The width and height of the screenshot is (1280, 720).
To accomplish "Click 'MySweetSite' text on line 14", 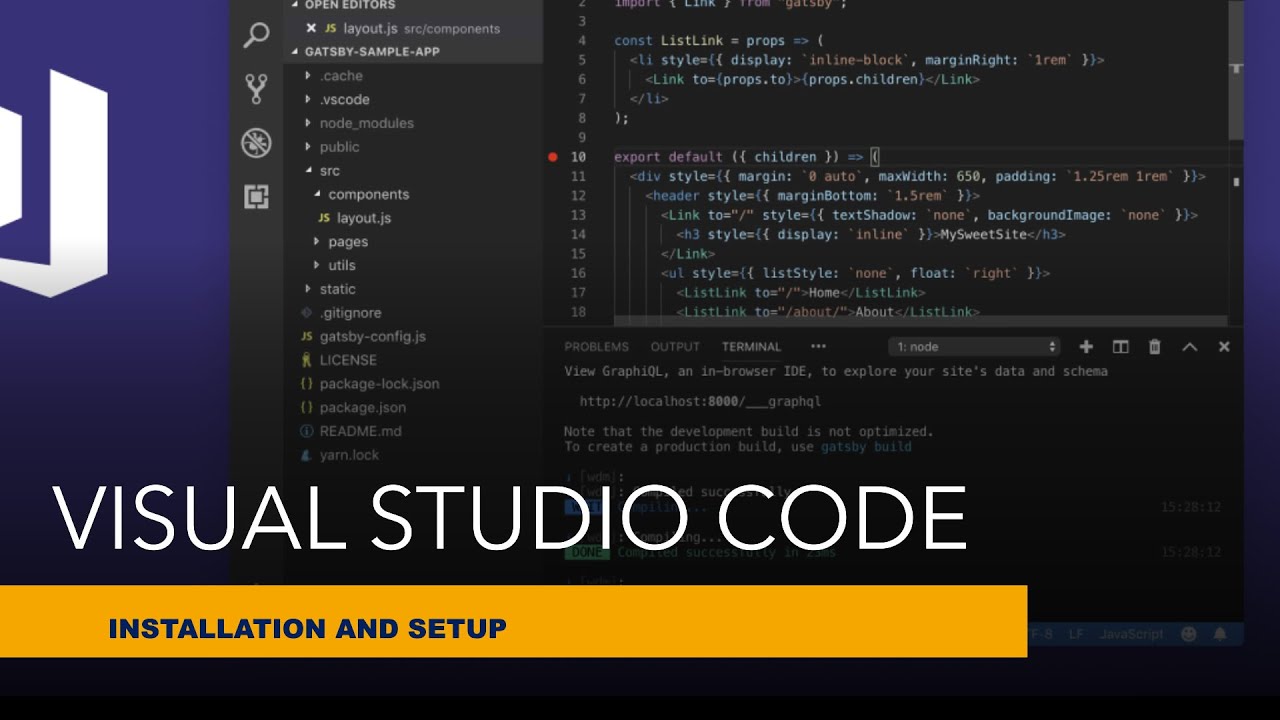I will coord(985,235).
